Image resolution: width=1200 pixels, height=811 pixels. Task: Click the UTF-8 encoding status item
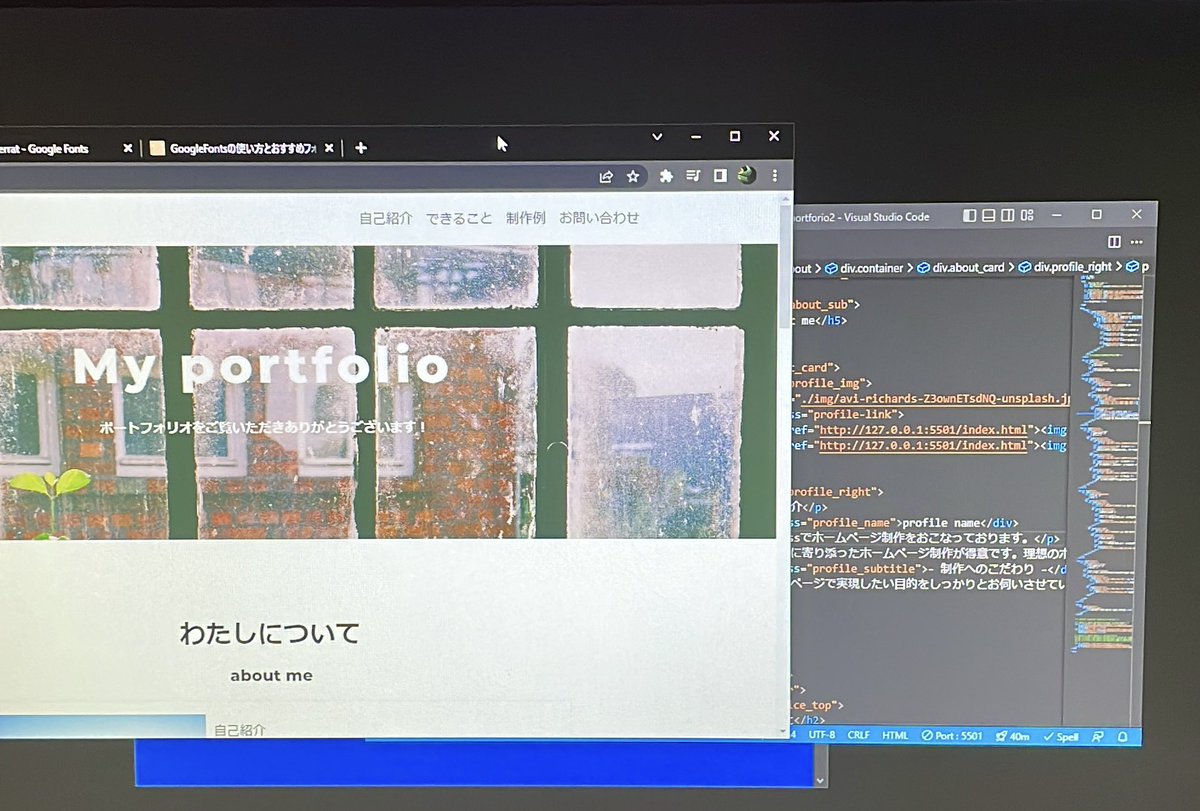tap(821, 736)
